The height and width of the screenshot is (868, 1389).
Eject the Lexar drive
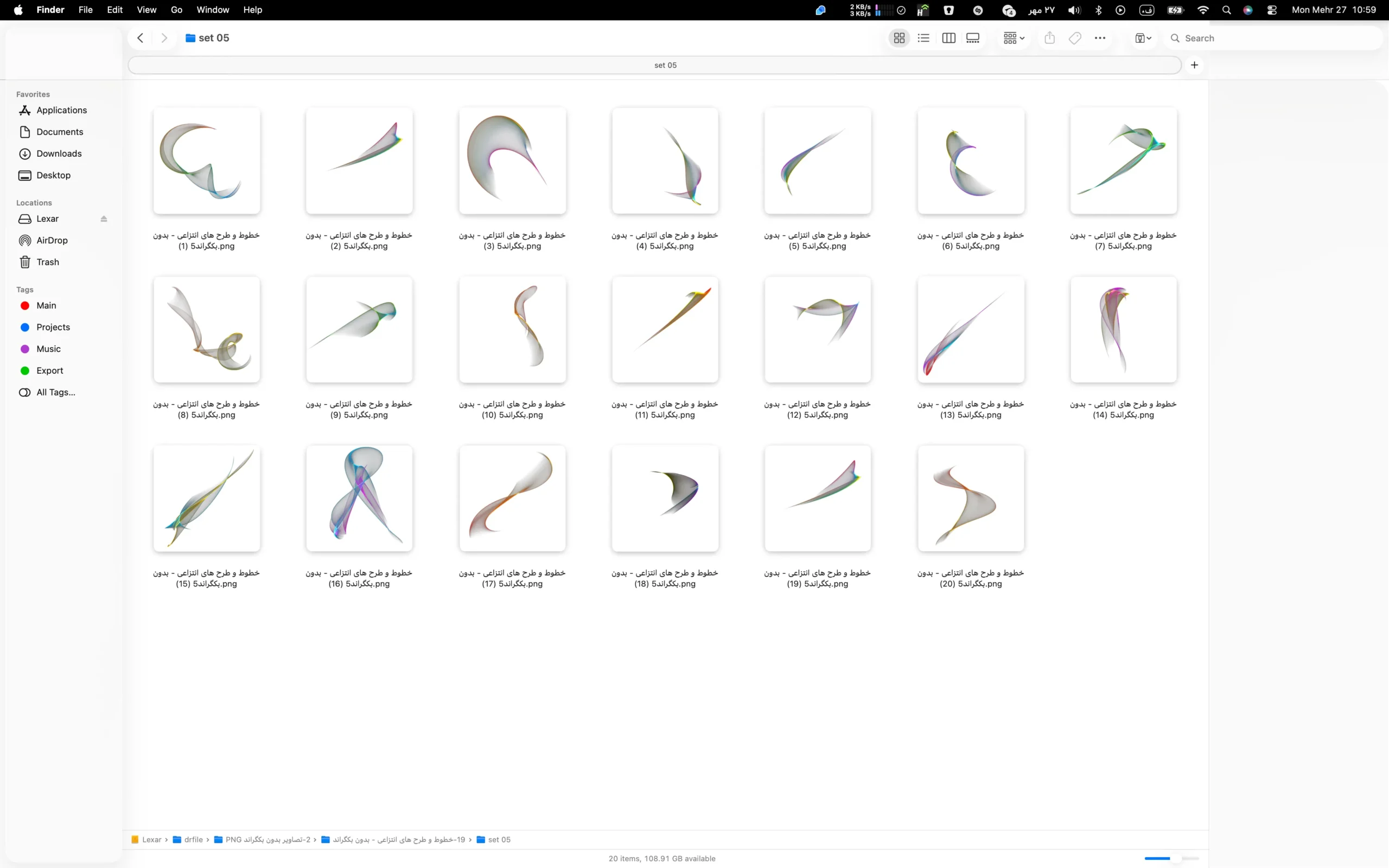click(104, 219)
